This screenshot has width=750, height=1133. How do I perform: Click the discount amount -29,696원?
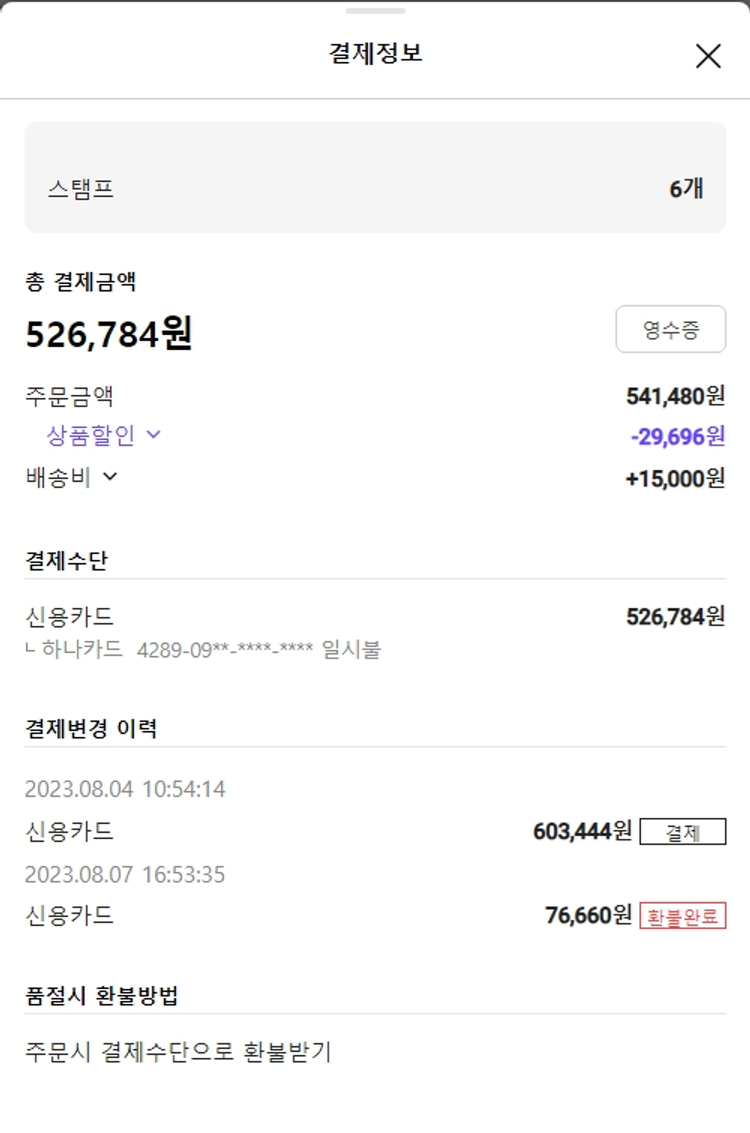coord(677,436)
